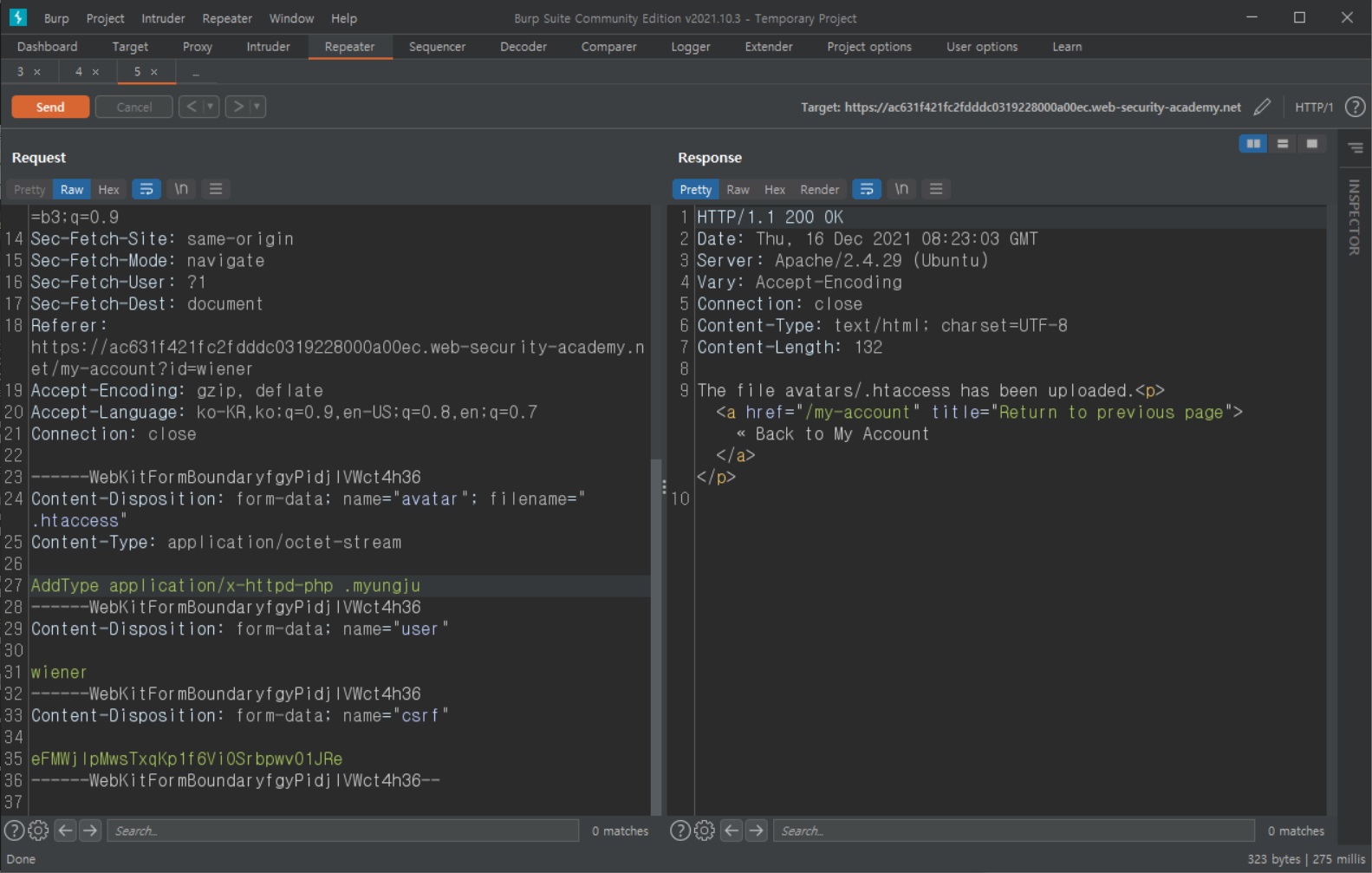
Task: Go forward in request history
Action: pyautogui.click(x=238, y=107)
